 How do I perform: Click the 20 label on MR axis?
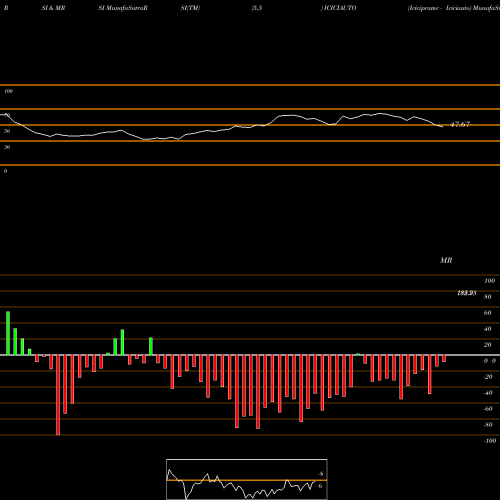click(488, 345)
